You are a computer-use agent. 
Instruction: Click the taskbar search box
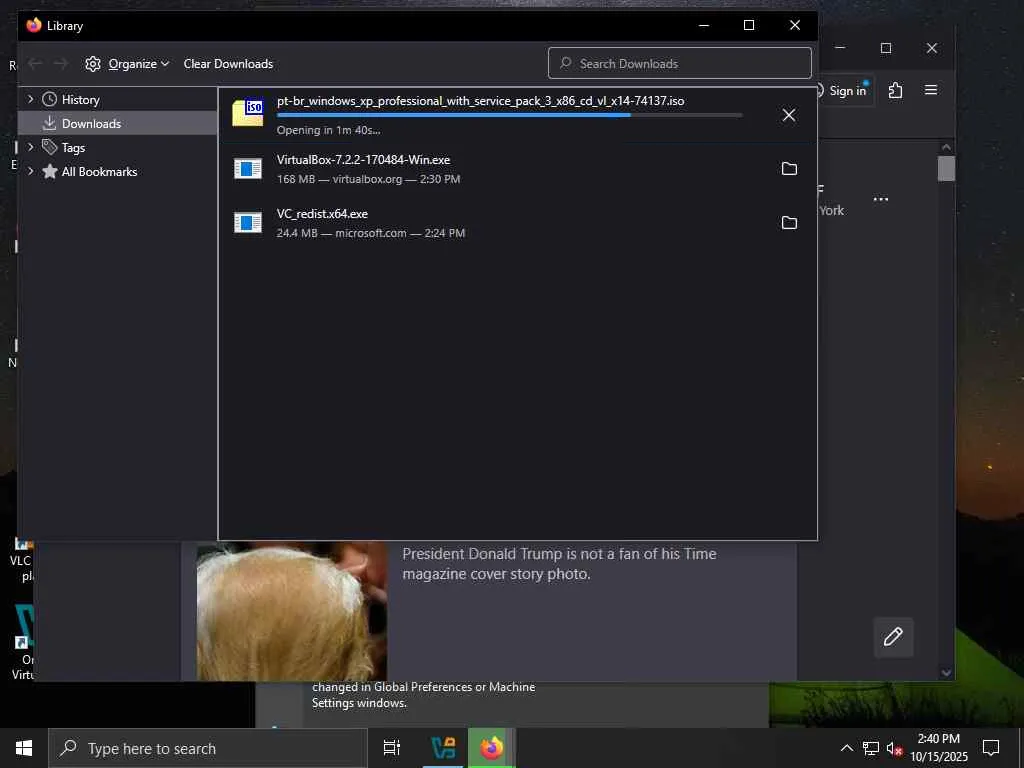[x=208, y=748]
